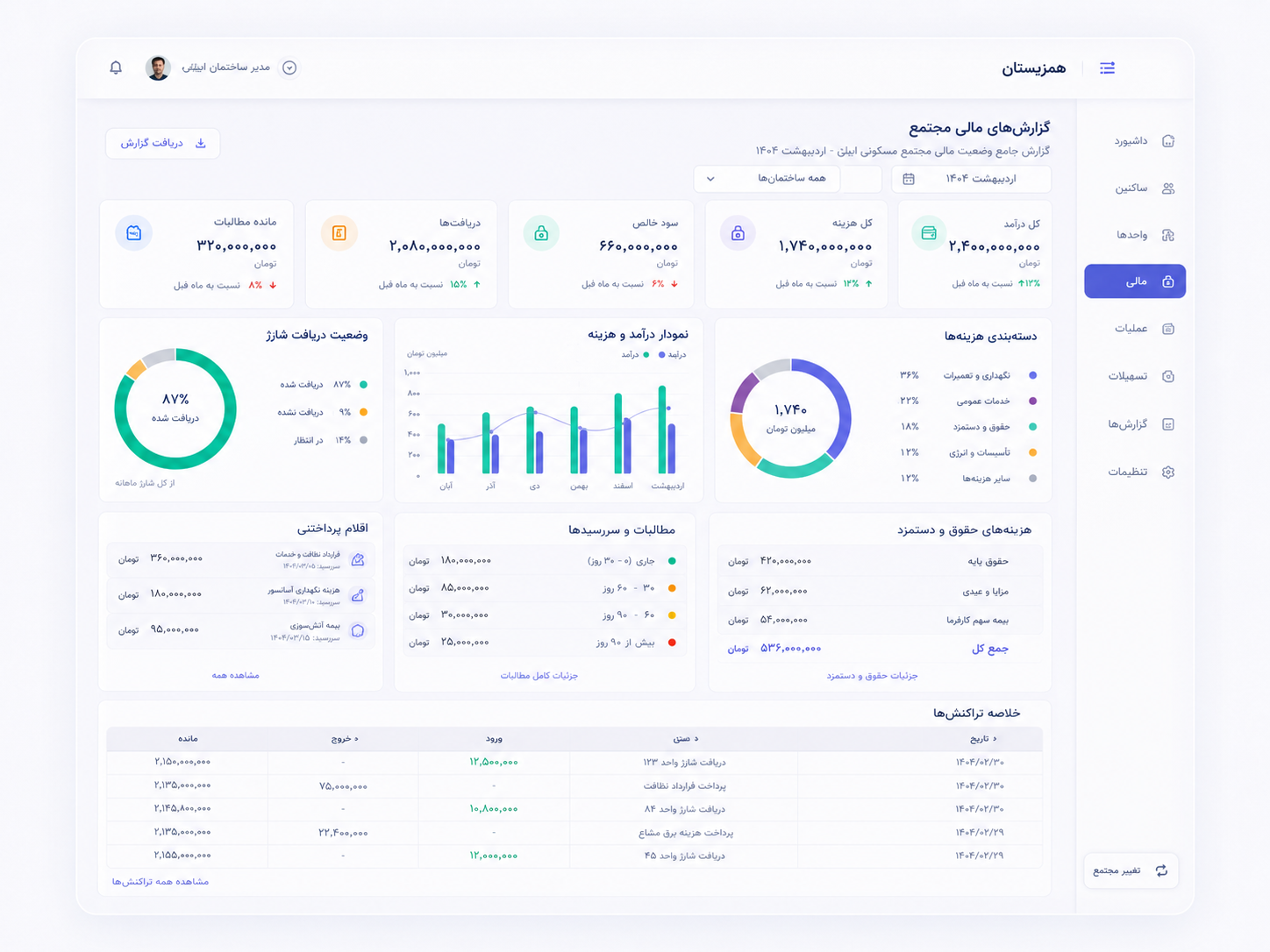Click the calendar icon in the date field

point(909,179)
